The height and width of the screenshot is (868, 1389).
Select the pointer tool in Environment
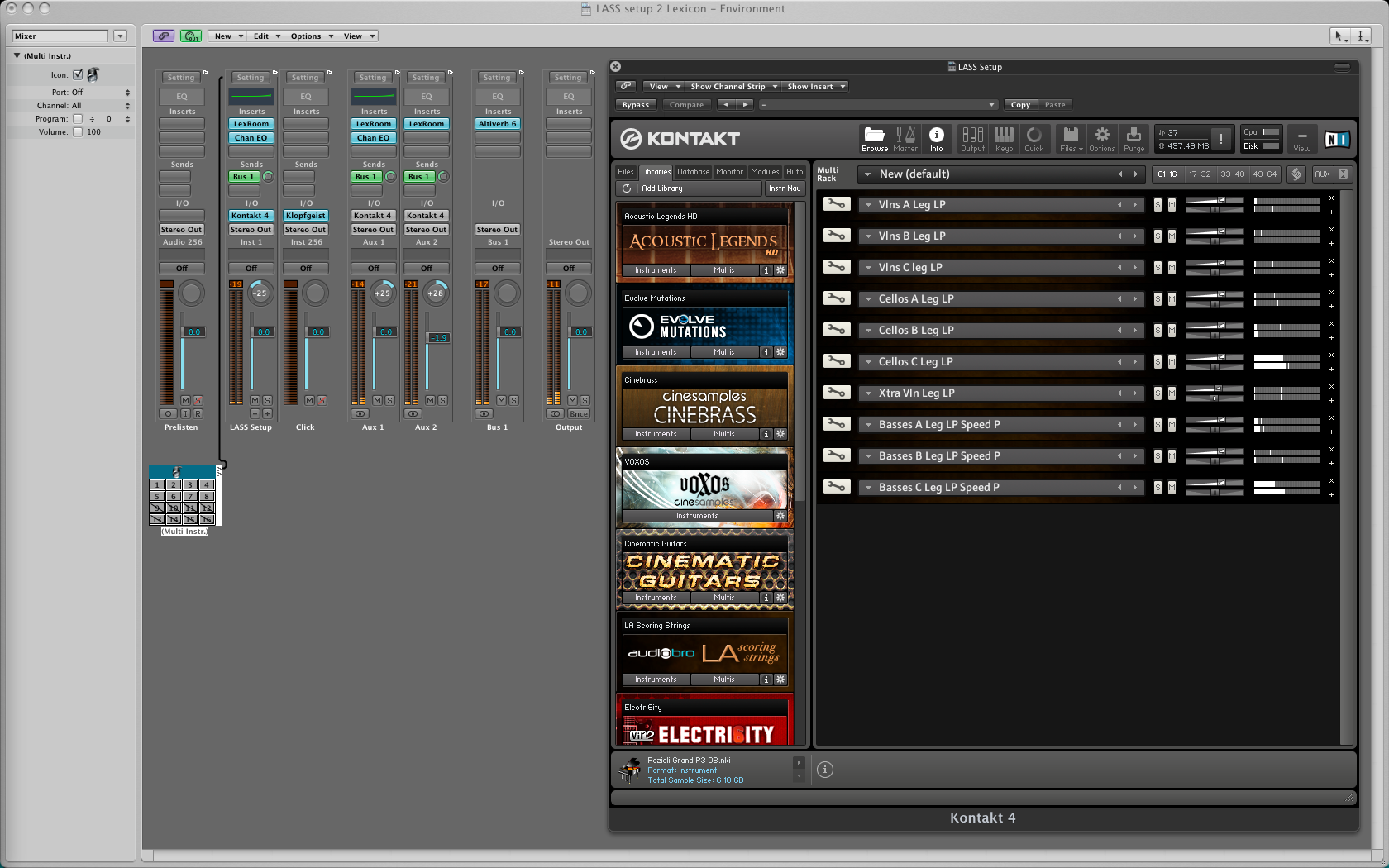pos(1339,36)
